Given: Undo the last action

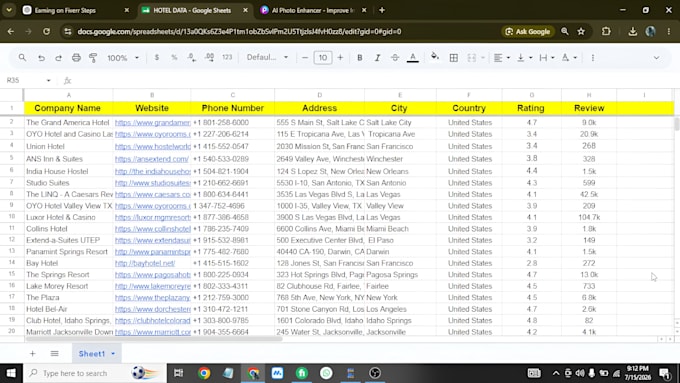Looking at the screenshot, I should (x=41, y=58).
